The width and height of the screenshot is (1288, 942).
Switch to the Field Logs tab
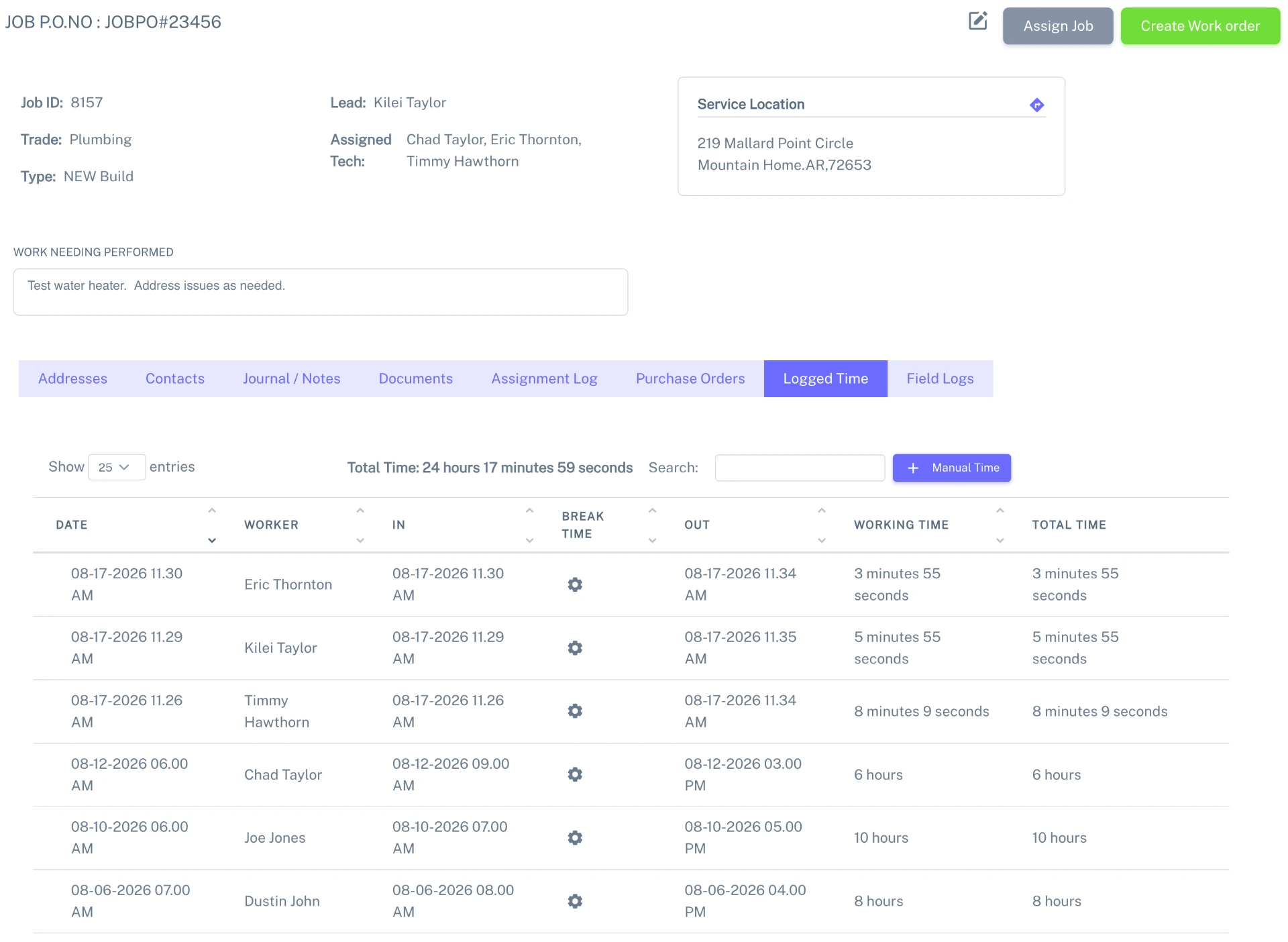pyautogui.click(x=940, y=378)
